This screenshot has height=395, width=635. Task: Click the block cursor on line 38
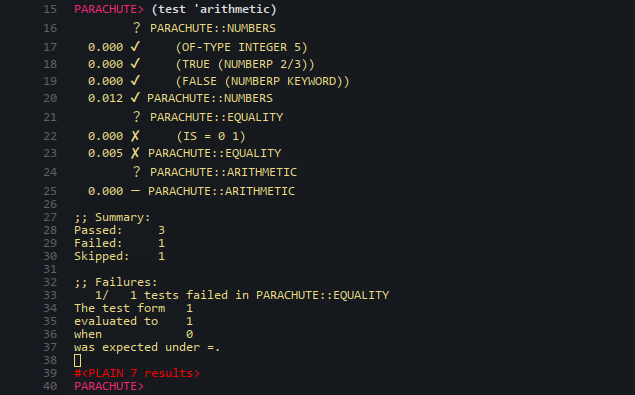point(77,360)
